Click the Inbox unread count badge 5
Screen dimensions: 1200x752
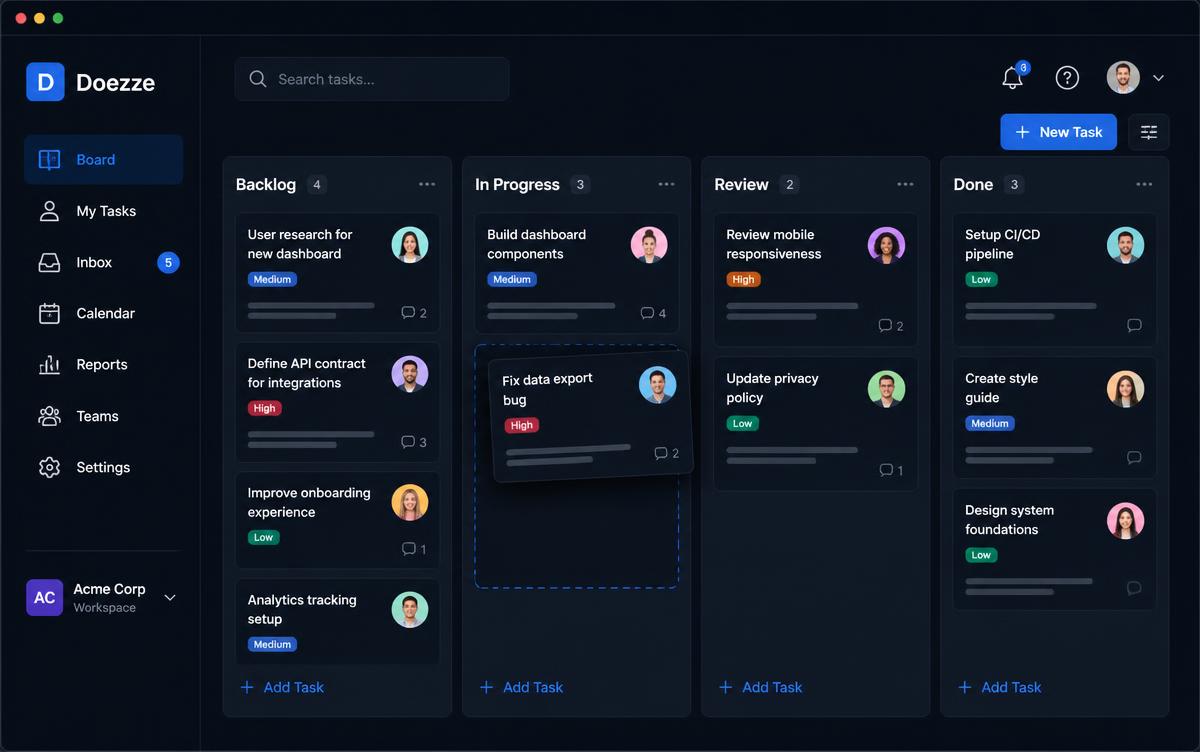click(x=168, y=263)
